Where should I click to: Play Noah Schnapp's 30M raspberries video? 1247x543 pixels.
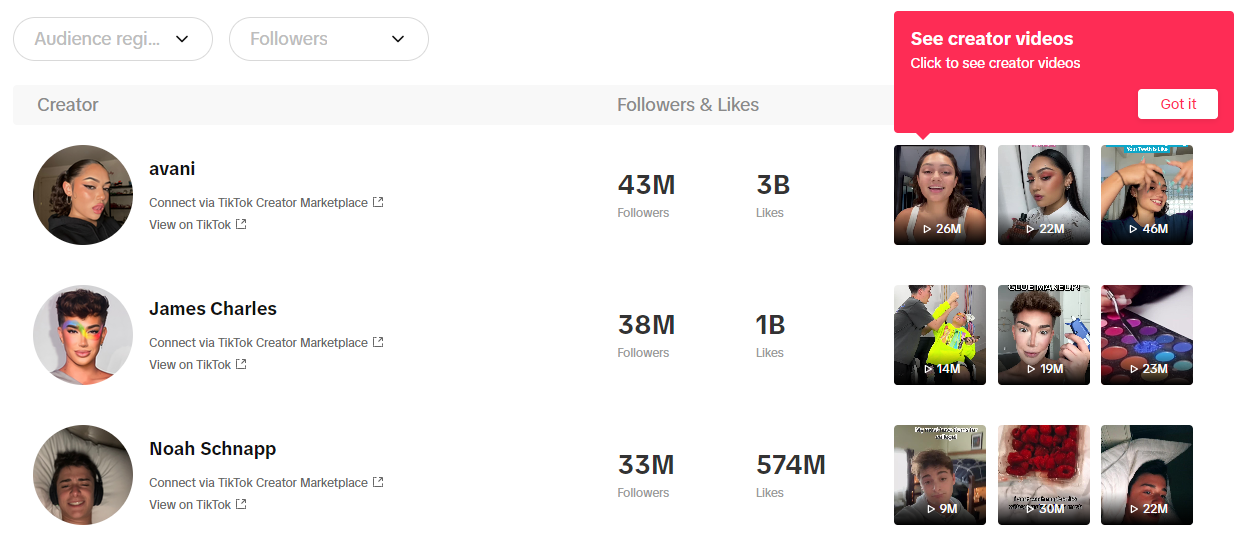pos(1044,475)
